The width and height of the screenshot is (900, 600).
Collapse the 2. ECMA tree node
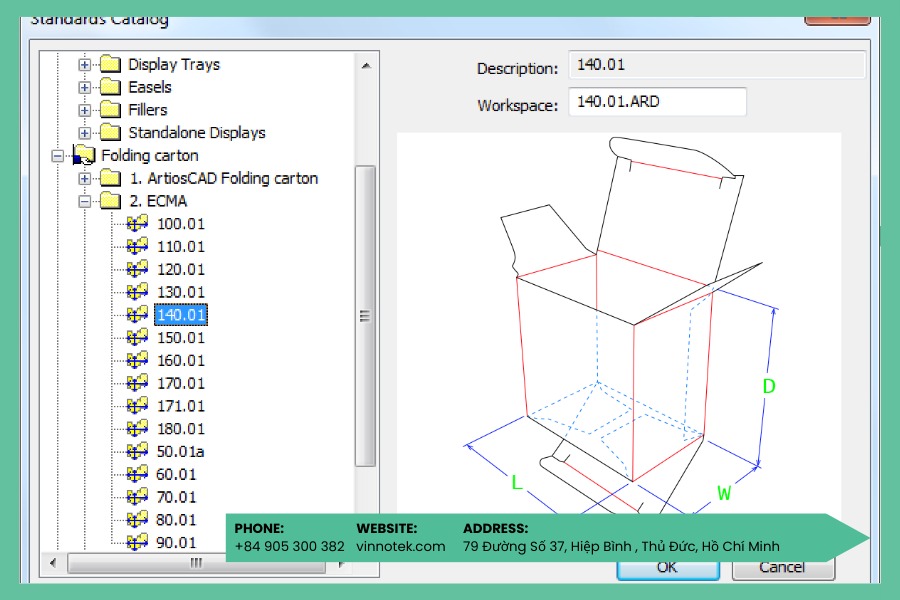[84, 201]
